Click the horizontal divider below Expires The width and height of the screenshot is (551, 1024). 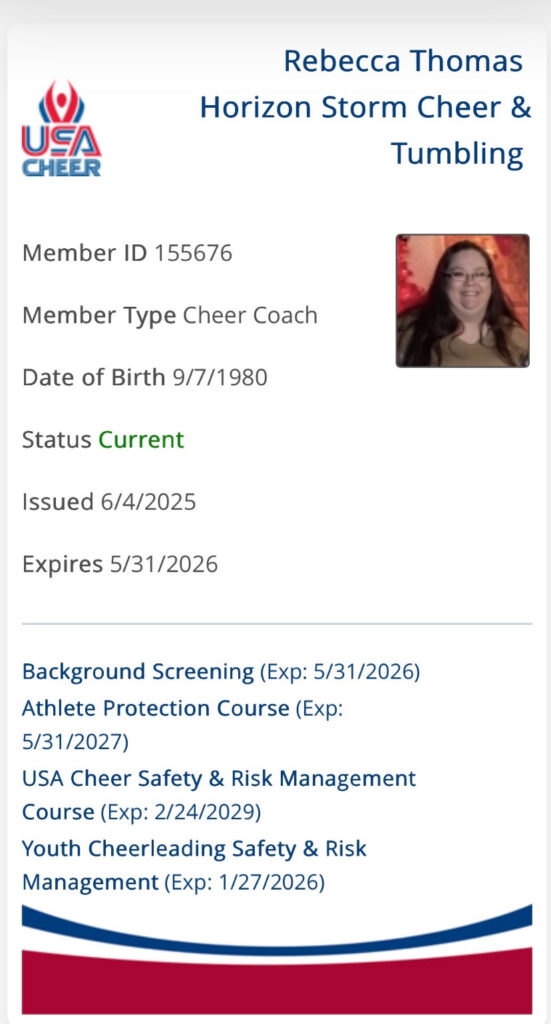[277, 624]
